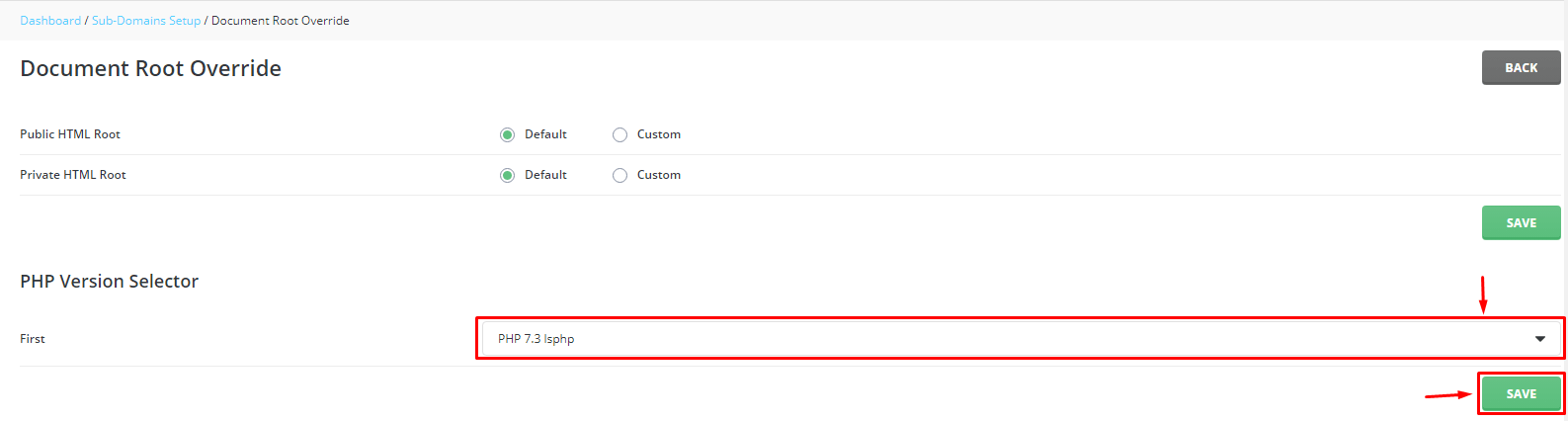Viewport: 1568px width, 421px height.
Task: Click the BACK button
Action: coord(1521,68)
